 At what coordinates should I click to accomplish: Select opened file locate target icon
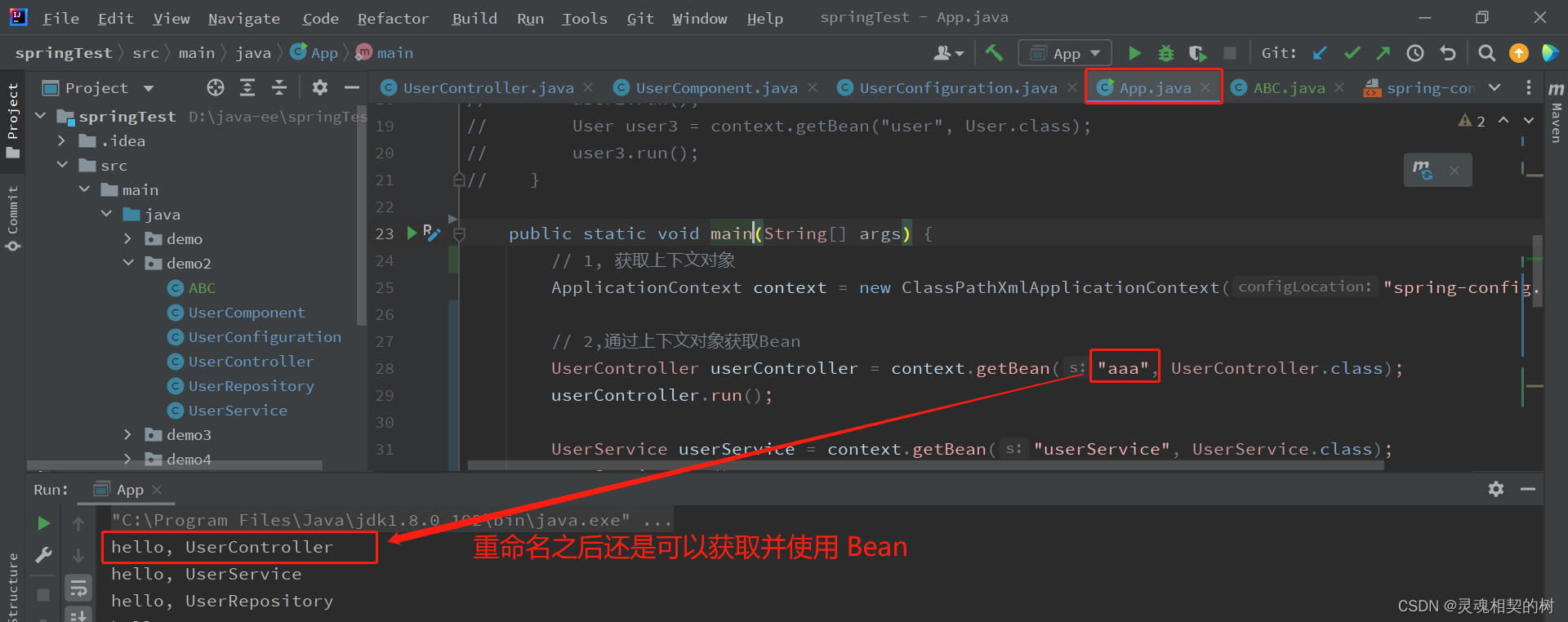pos(216,87)
